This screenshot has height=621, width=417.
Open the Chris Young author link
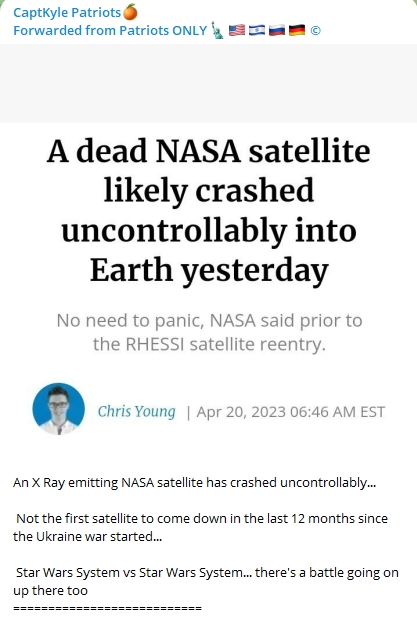[x=136, y=411]
